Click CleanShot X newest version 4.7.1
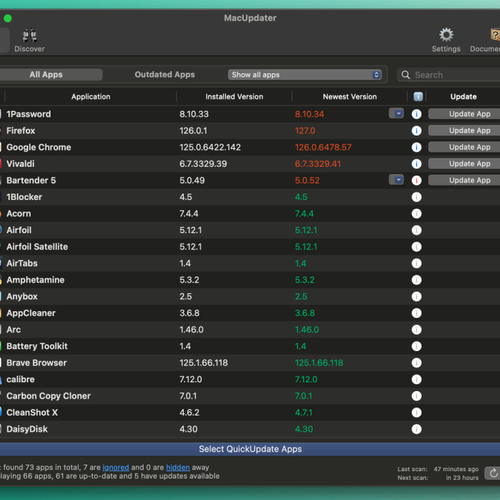This screenshot has width=500, height=500. coord(304,413)
